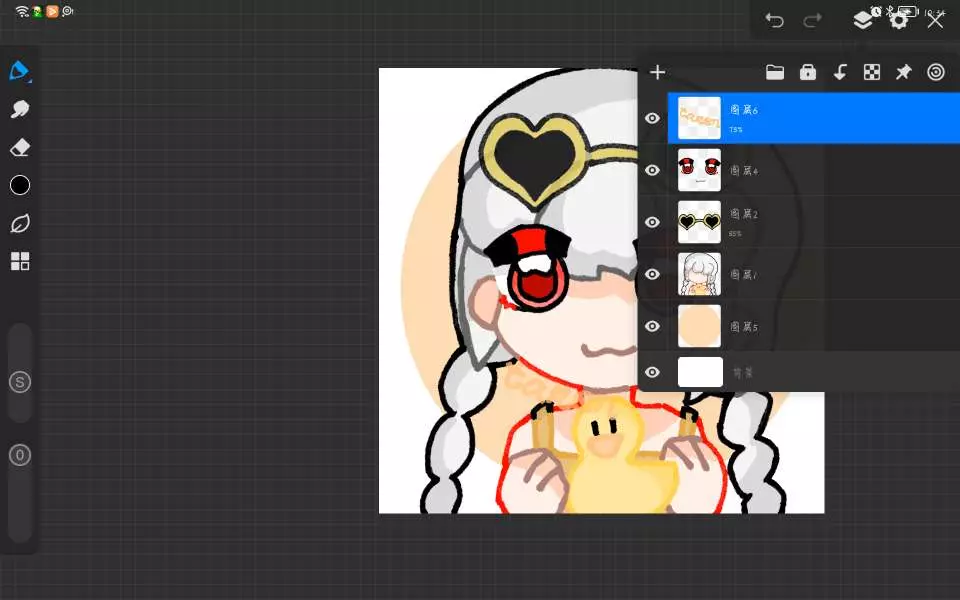Click the 75% opacity value of 图层6

[x=735, y=130]
